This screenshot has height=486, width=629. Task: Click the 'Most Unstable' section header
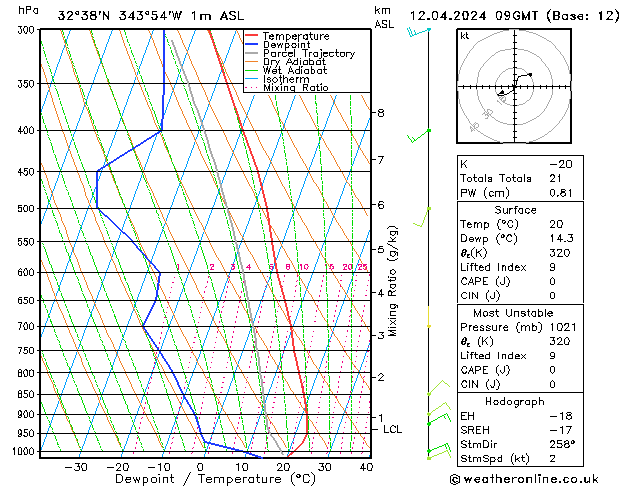(x=513, y=313)
